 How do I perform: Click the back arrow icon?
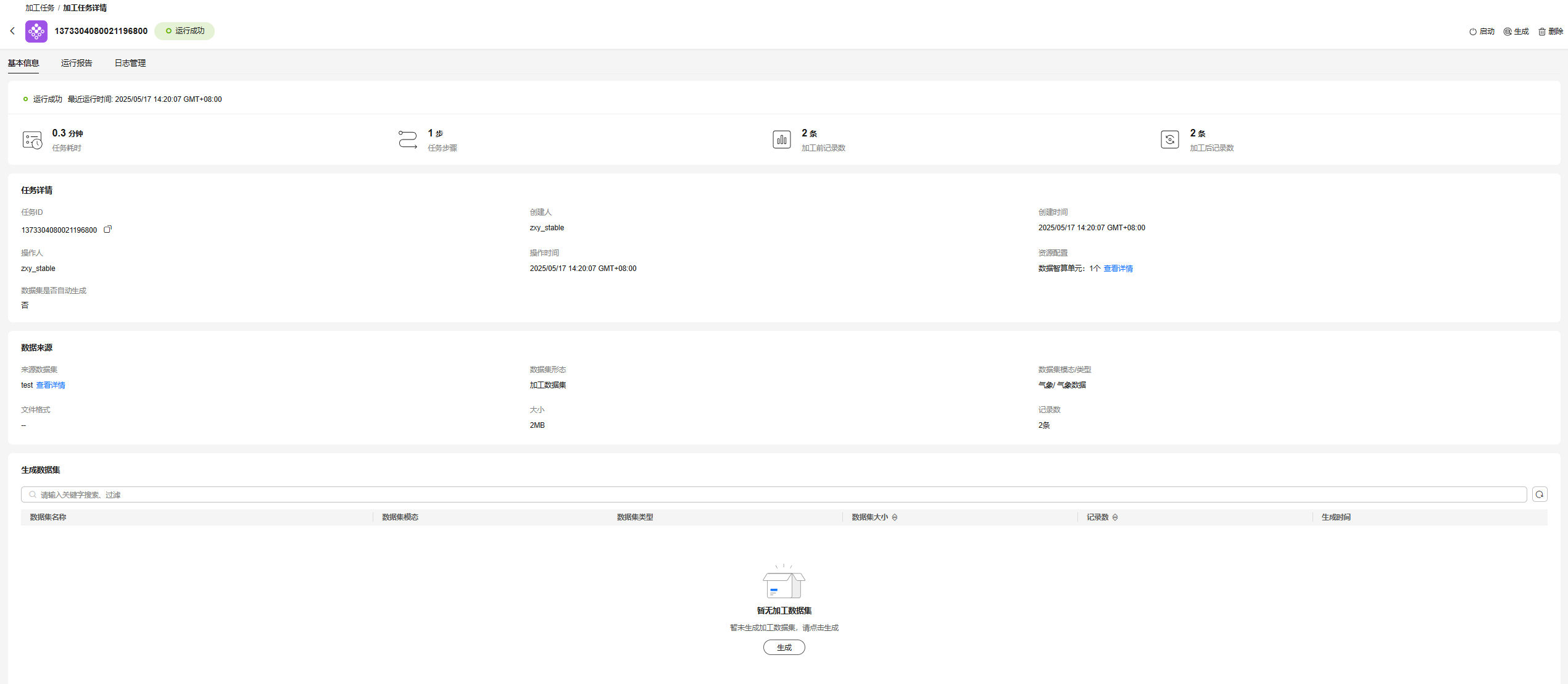(12, 31)
